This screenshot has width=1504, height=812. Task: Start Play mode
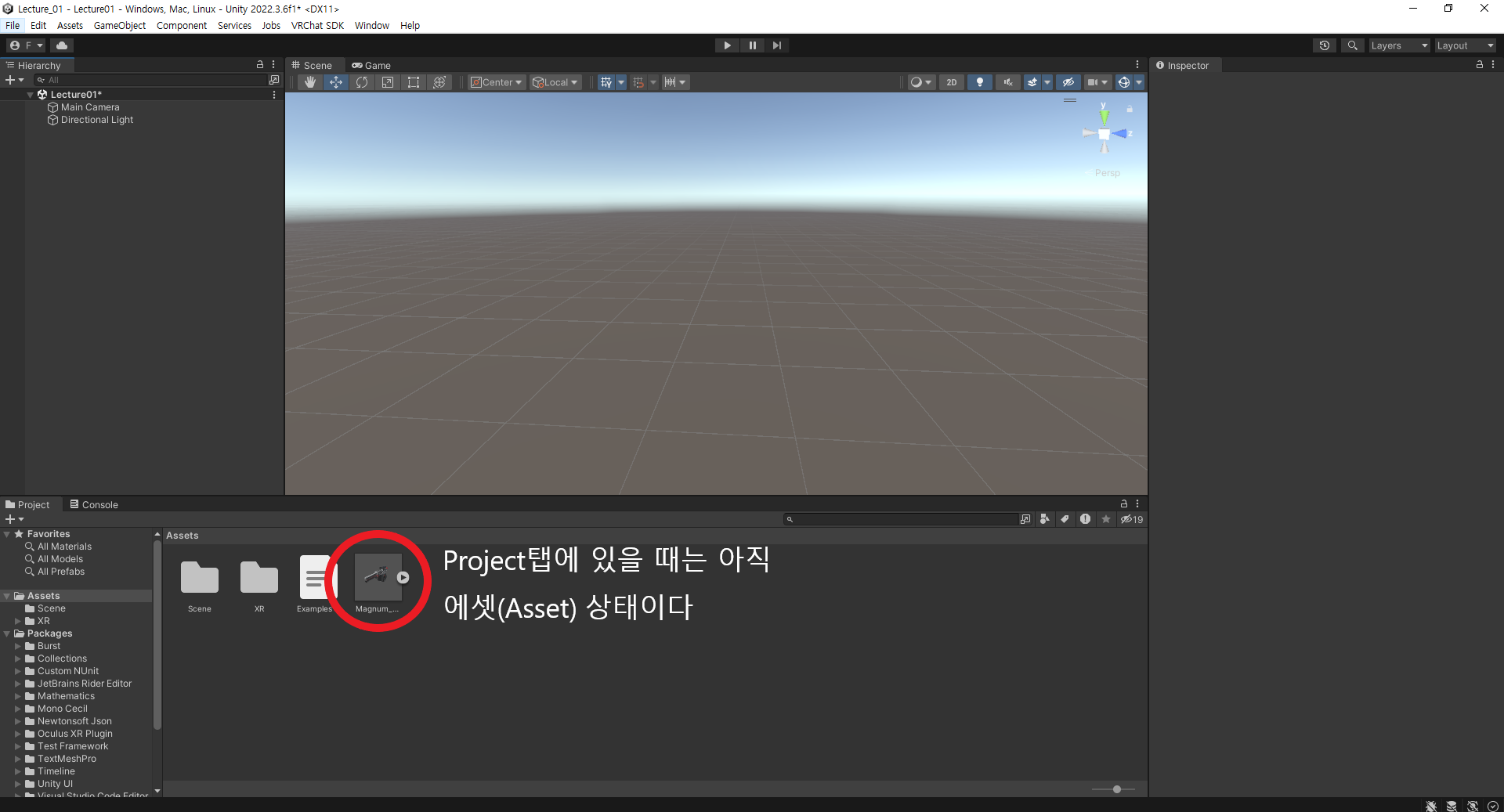pos(727,45)
